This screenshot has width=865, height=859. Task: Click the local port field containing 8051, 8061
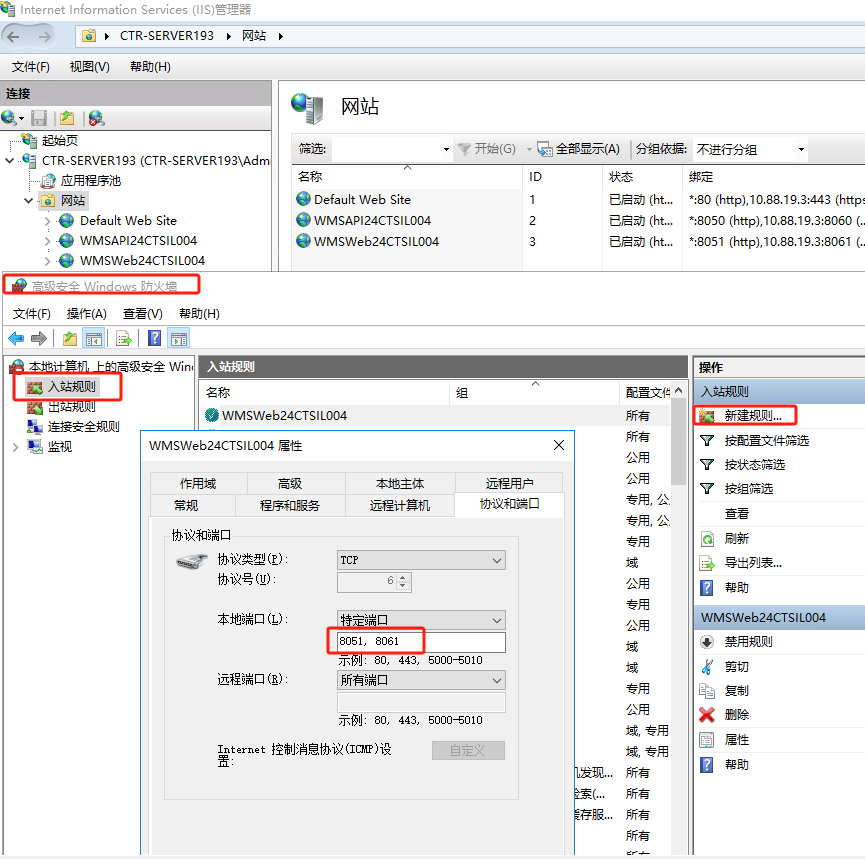[421, 642]
